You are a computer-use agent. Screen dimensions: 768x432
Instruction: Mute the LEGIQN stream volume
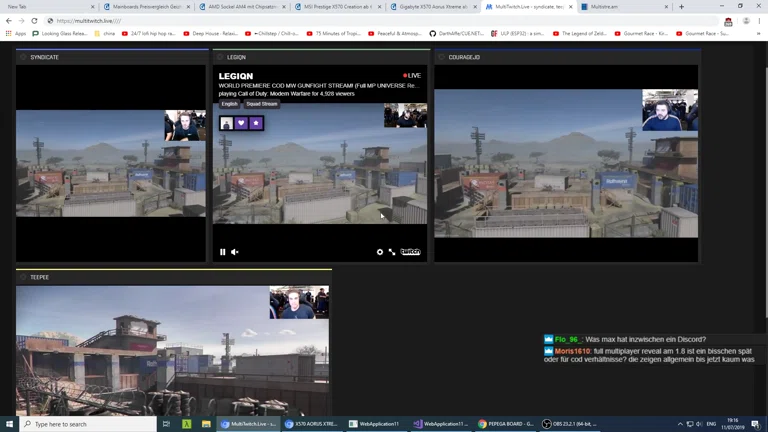coord(235,252)
